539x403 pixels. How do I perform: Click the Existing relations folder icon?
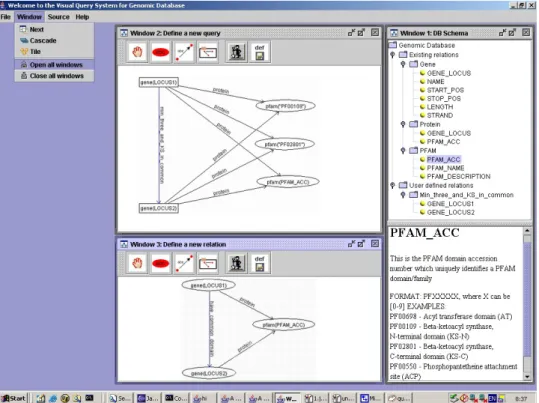pos(403,55)
